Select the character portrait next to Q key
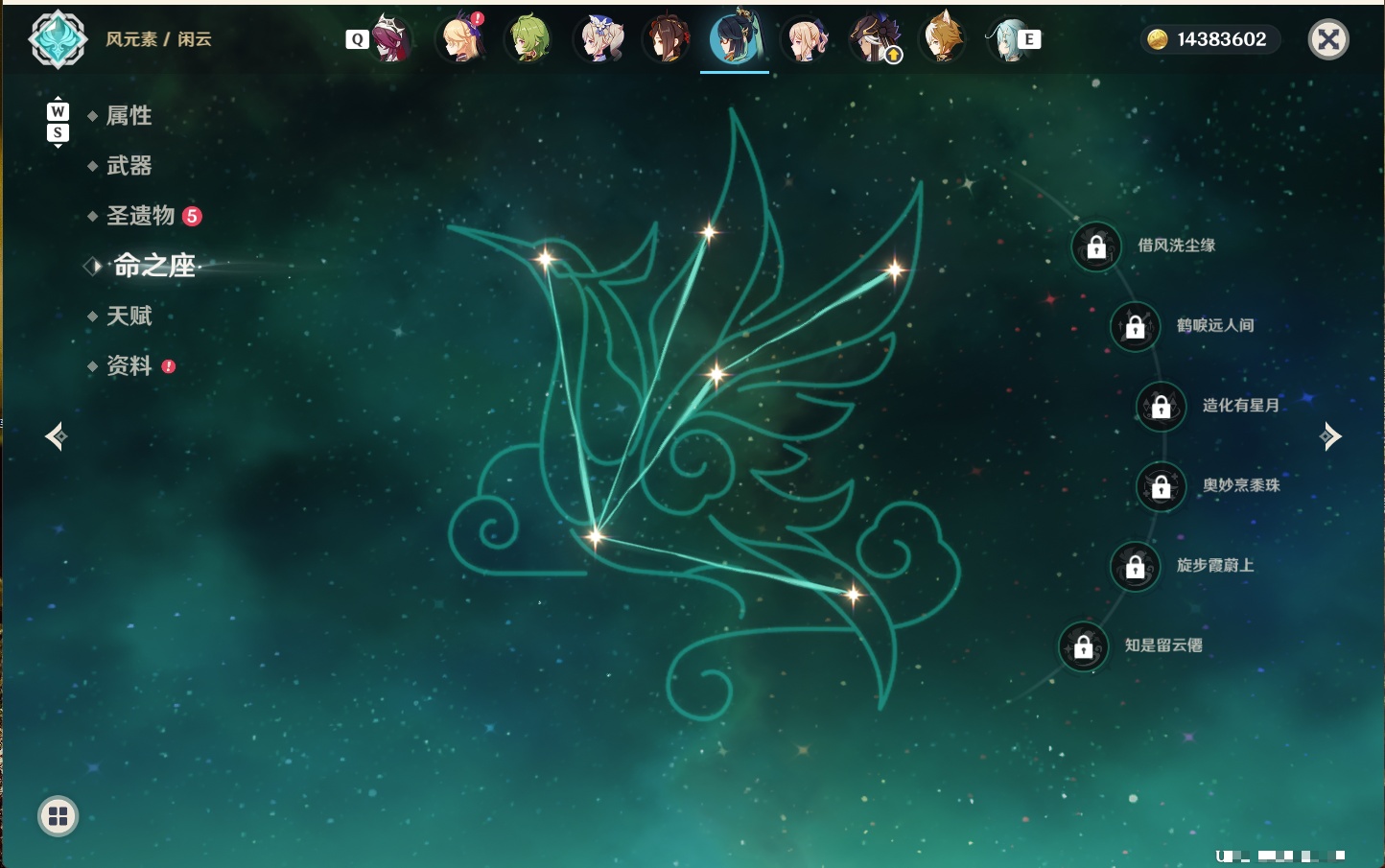Image resolution: width=1385 pixels, height=868 pixels. [x=391, y=39]
